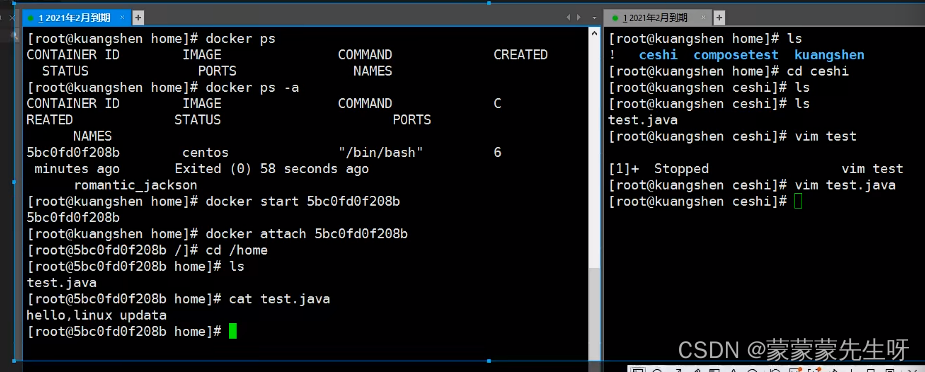Click the '[1]+ Stopped' job status text
Image resolution: width=925 pixels, height=372 pixels.
pyautogui.click(x=658, y=169)
